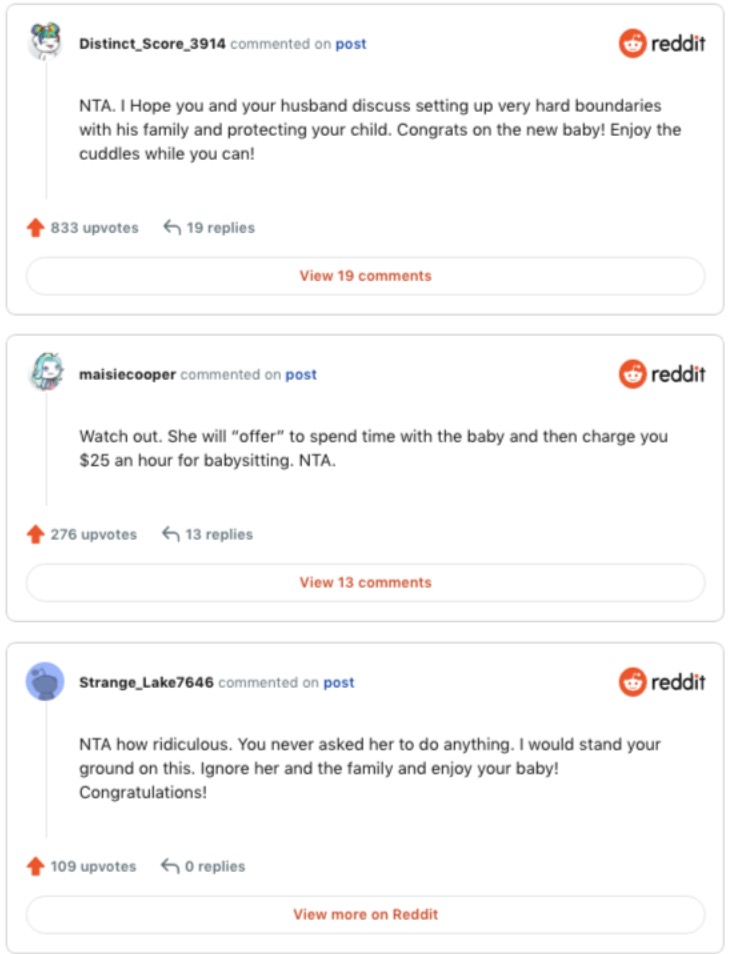
Task: Open the post link after Distinct_Score_3914
Action: (351, 44)
